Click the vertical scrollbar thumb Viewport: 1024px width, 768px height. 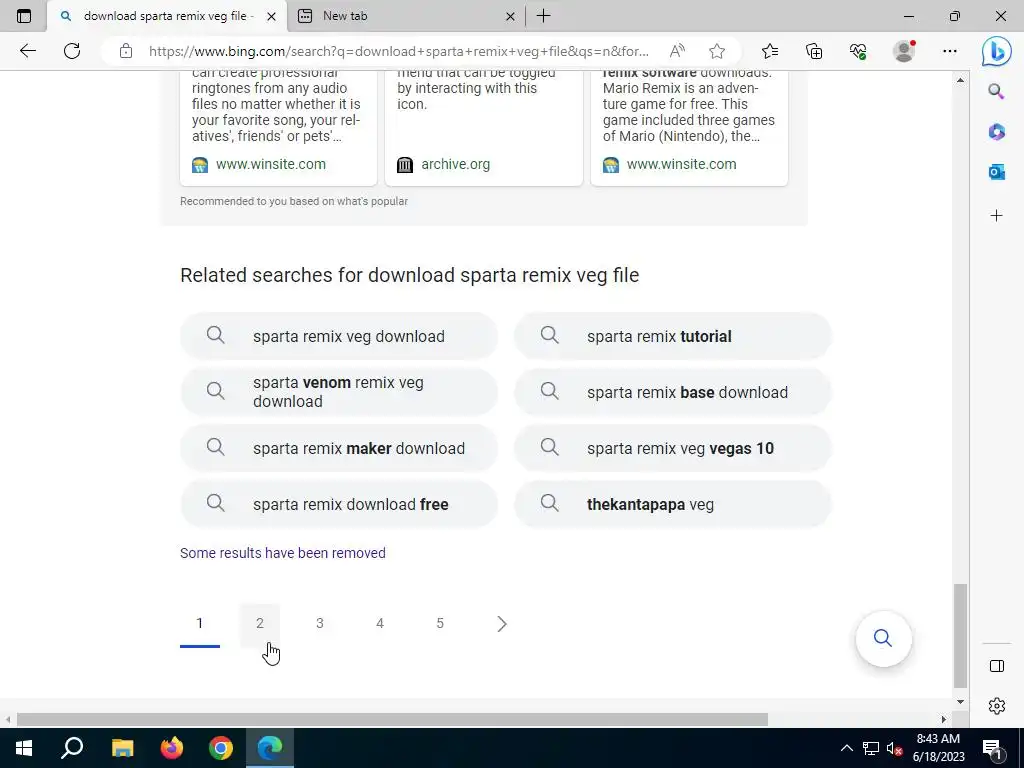pos(960,635)
